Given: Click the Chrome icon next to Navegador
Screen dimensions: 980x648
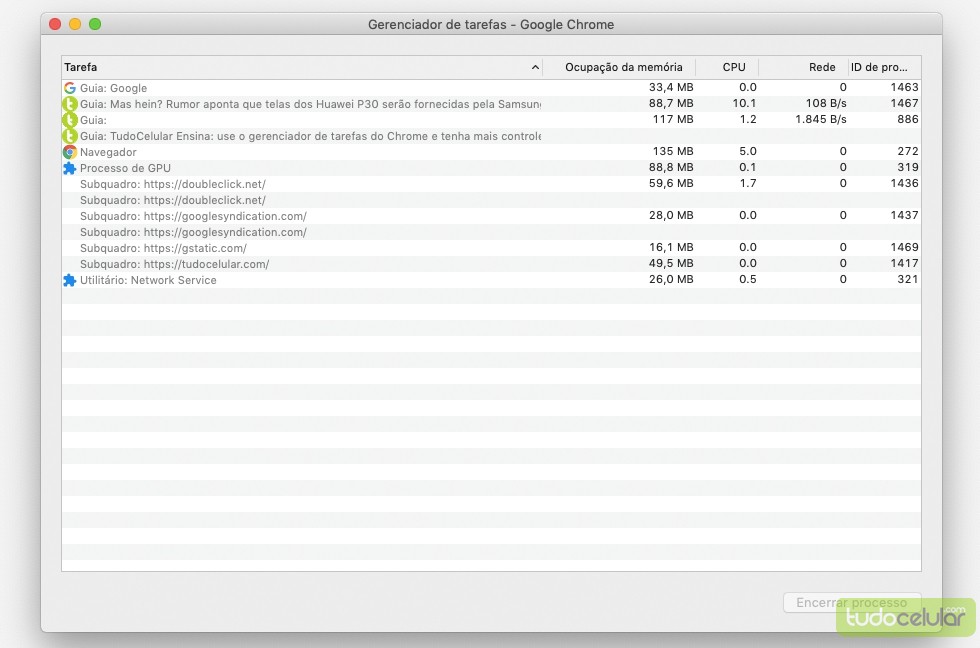Looking at the screenshot, I should 70,152.
